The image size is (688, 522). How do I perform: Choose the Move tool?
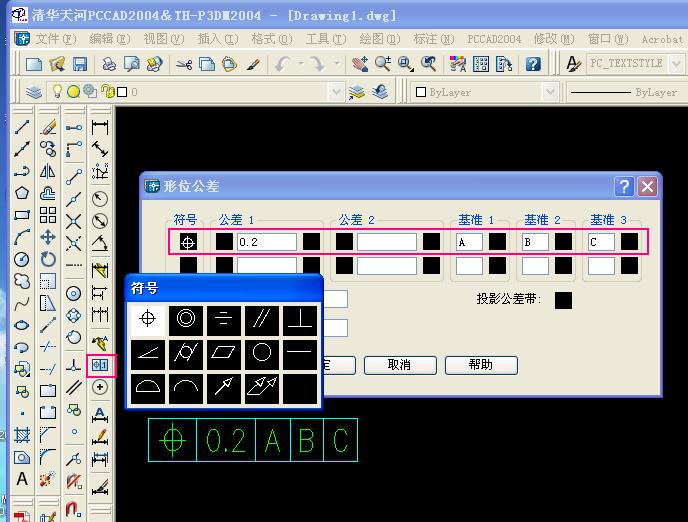click(x=48, y=237)
